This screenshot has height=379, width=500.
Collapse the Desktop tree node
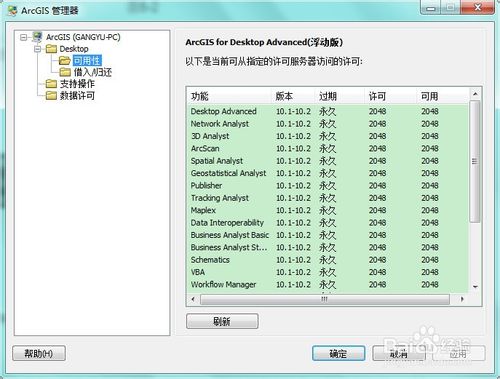[x=37, y=49]
